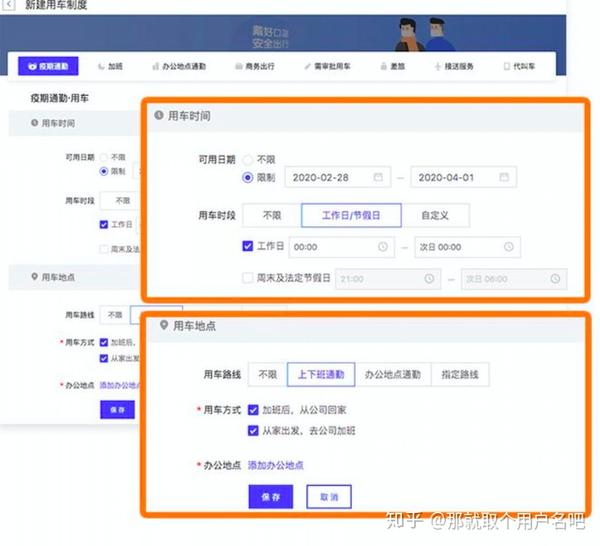Click the 添加办公地点 link in the enlarged panel
The height and width of the screenshot is (546, 600).
click(x=276, y=465)
